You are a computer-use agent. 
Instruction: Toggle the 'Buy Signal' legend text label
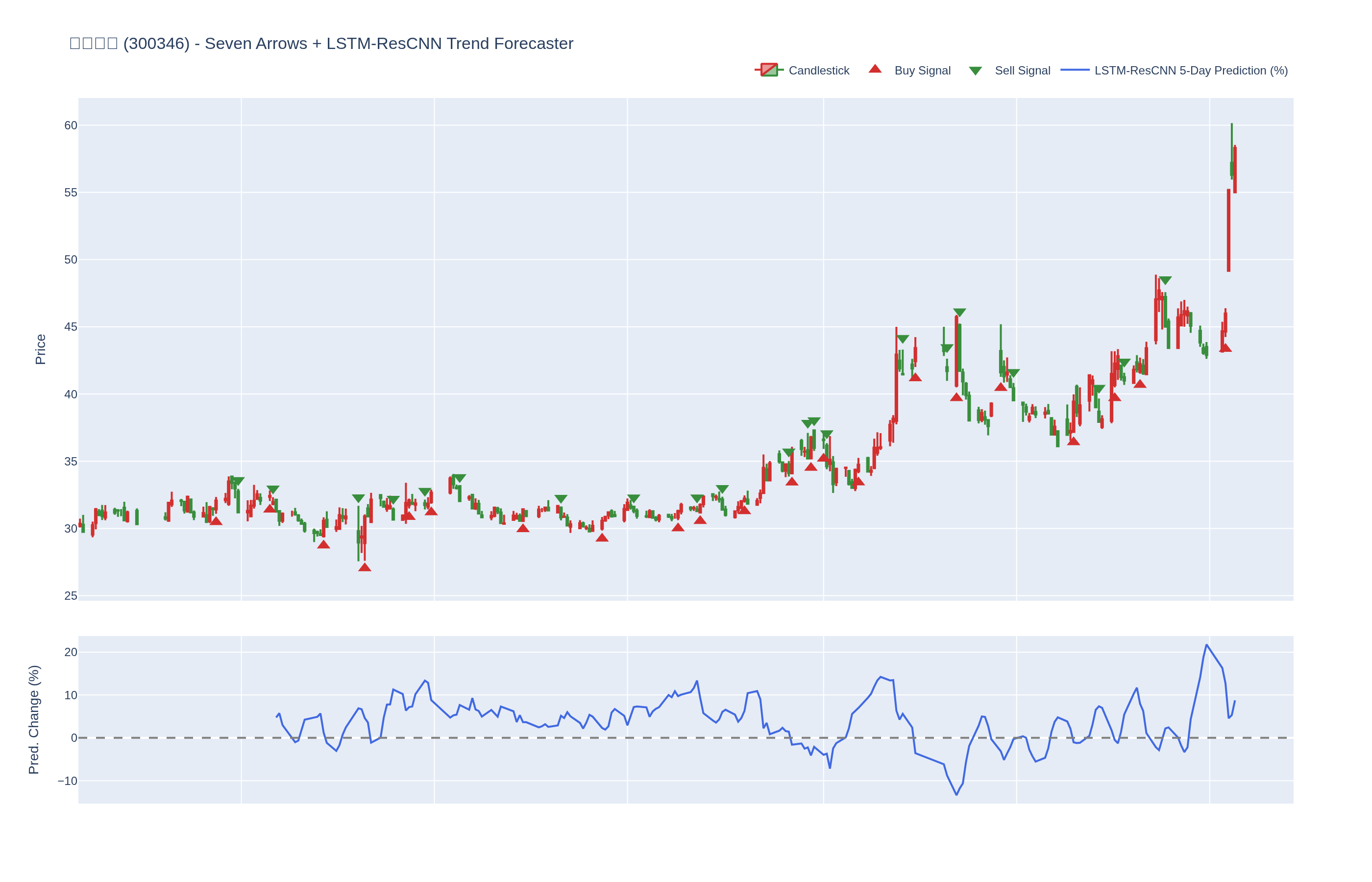(922, 71)
